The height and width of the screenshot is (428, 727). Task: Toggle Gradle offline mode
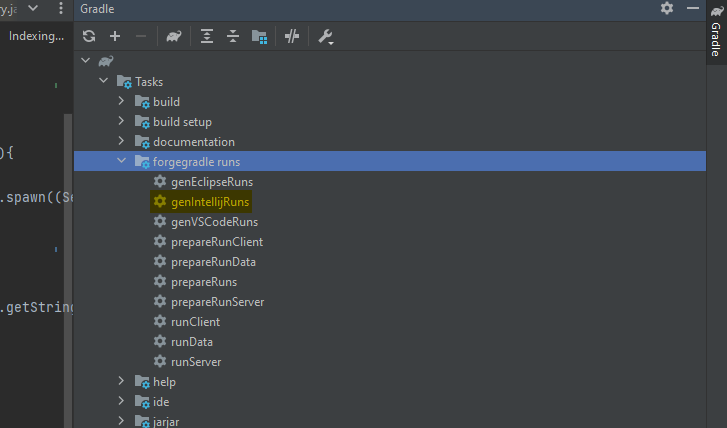click(292, 36)
